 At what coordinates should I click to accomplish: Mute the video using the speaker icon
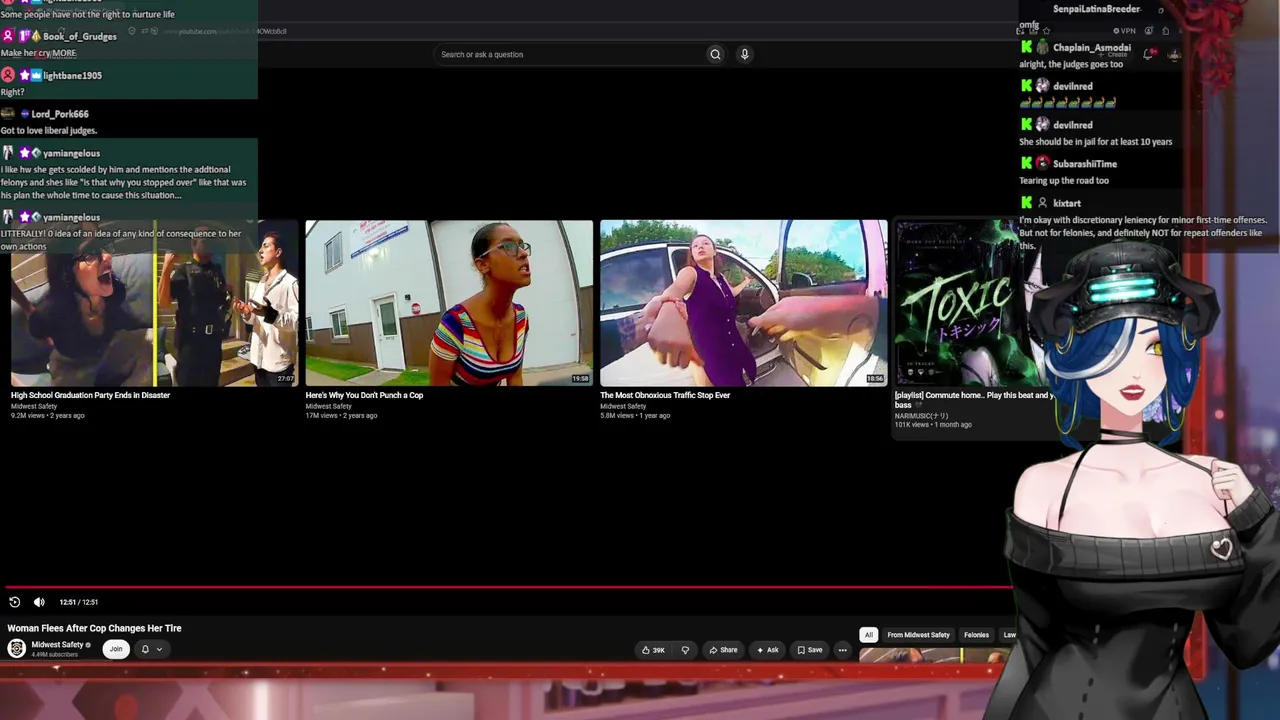tap(39, 602)
